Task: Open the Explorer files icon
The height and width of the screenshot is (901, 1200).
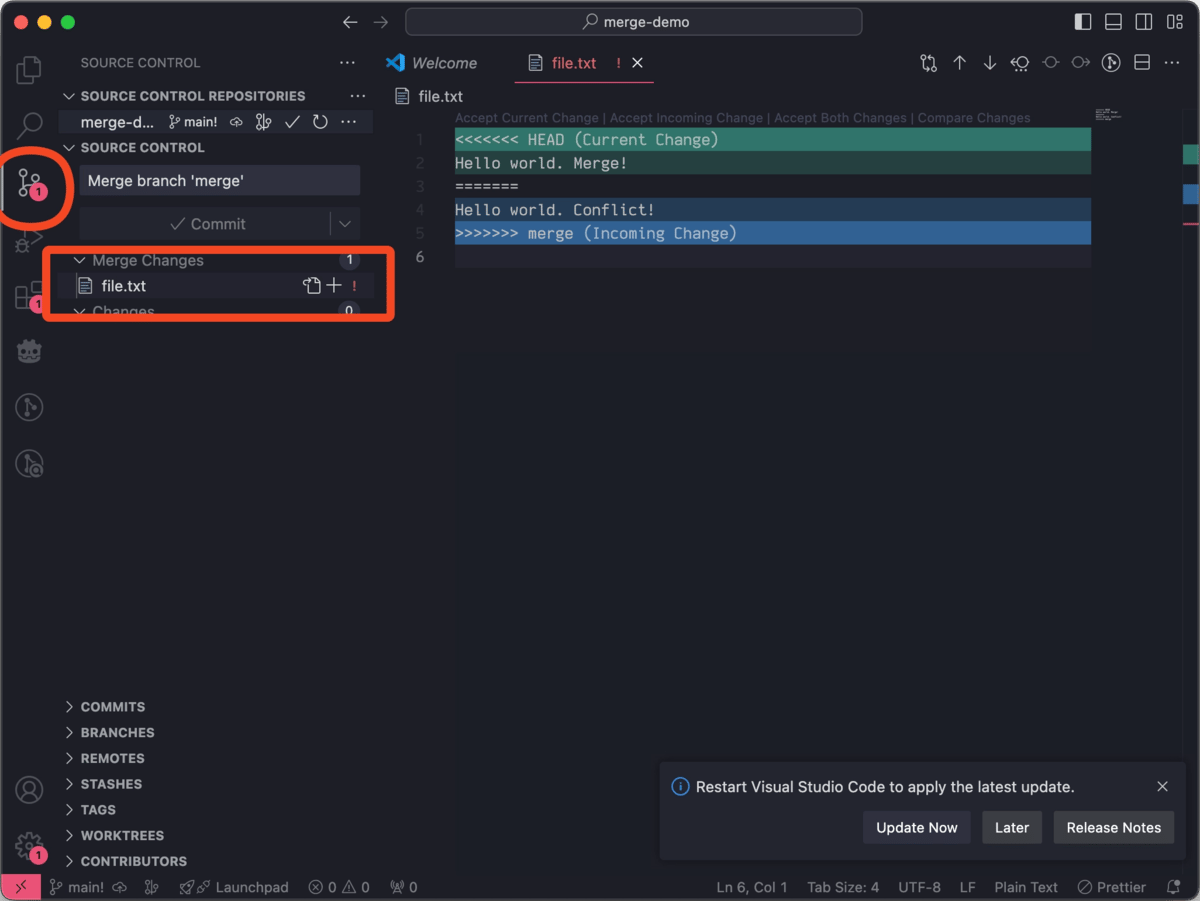Action: (30, 70)
